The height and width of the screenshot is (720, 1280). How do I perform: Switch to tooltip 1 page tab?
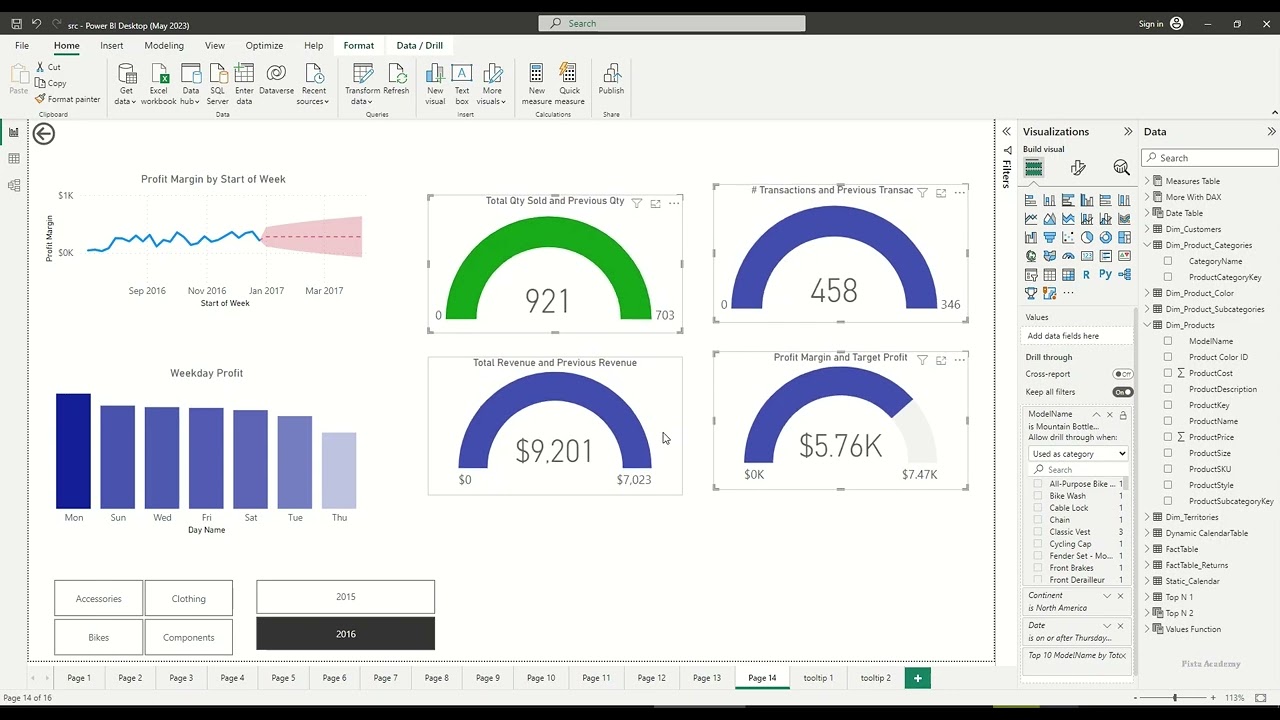[x=818, y=678]
